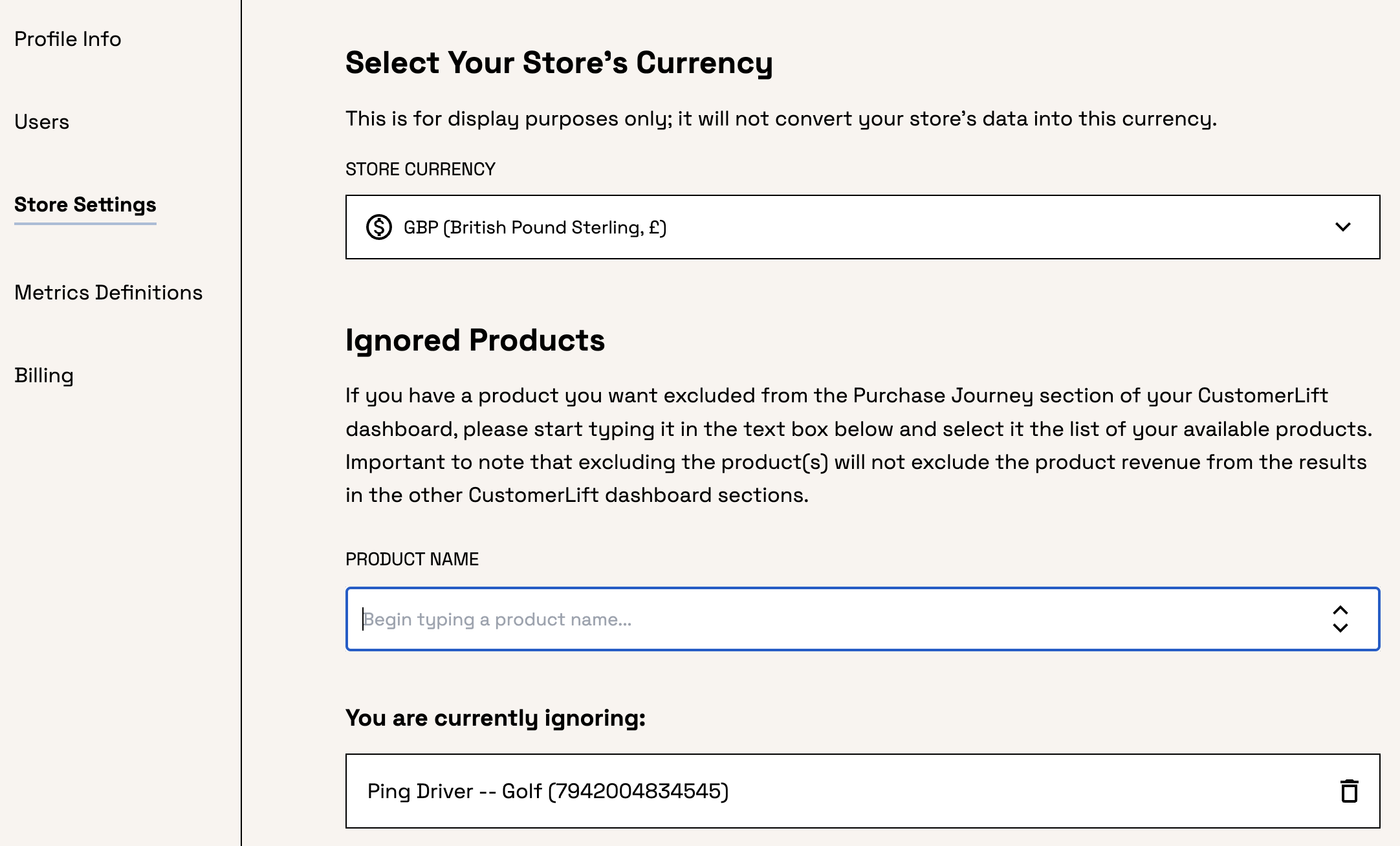Click the PRODUCT NAME field label

tap(412, 559)
